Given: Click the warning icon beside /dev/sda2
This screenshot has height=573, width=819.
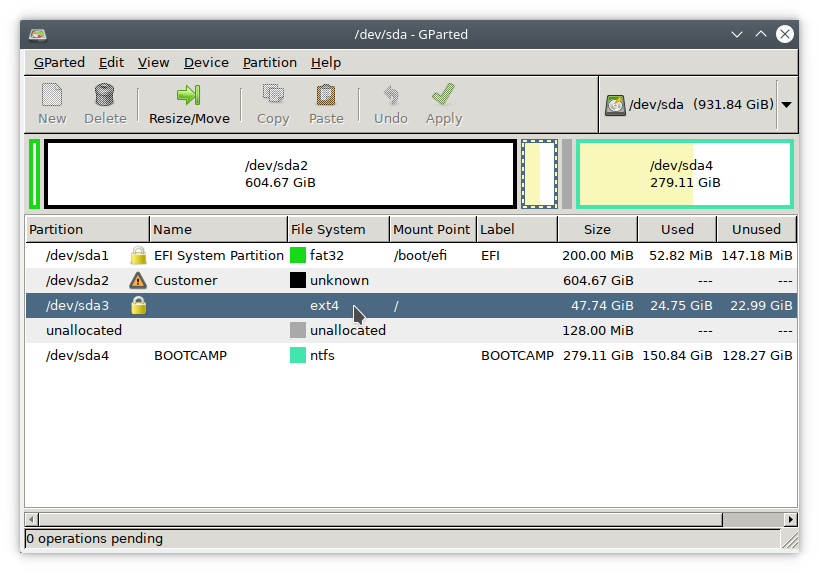Looking at the screenshot, I should [x=138, y=281].
